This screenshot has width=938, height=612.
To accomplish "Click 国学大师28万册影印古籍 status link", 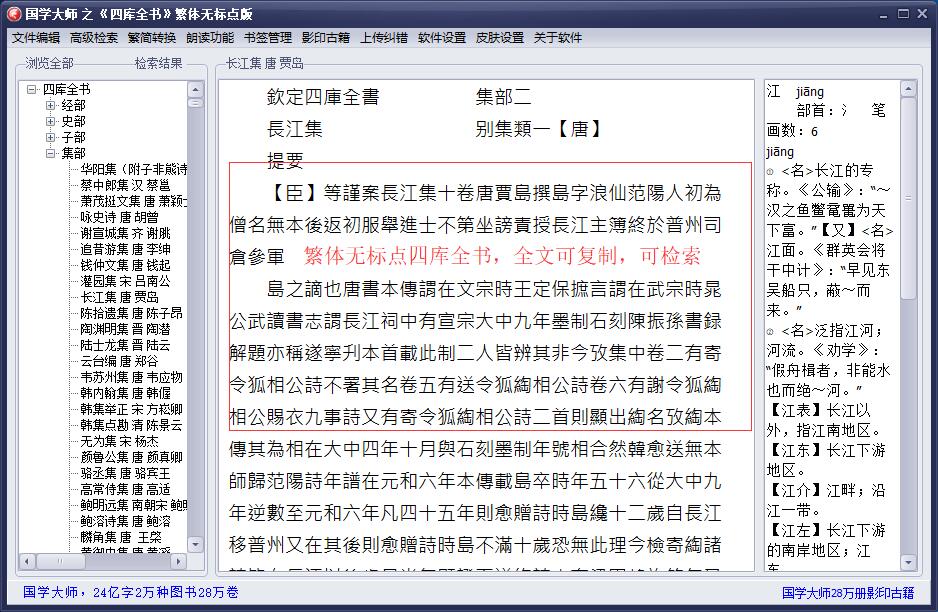I will click(848, 593).
